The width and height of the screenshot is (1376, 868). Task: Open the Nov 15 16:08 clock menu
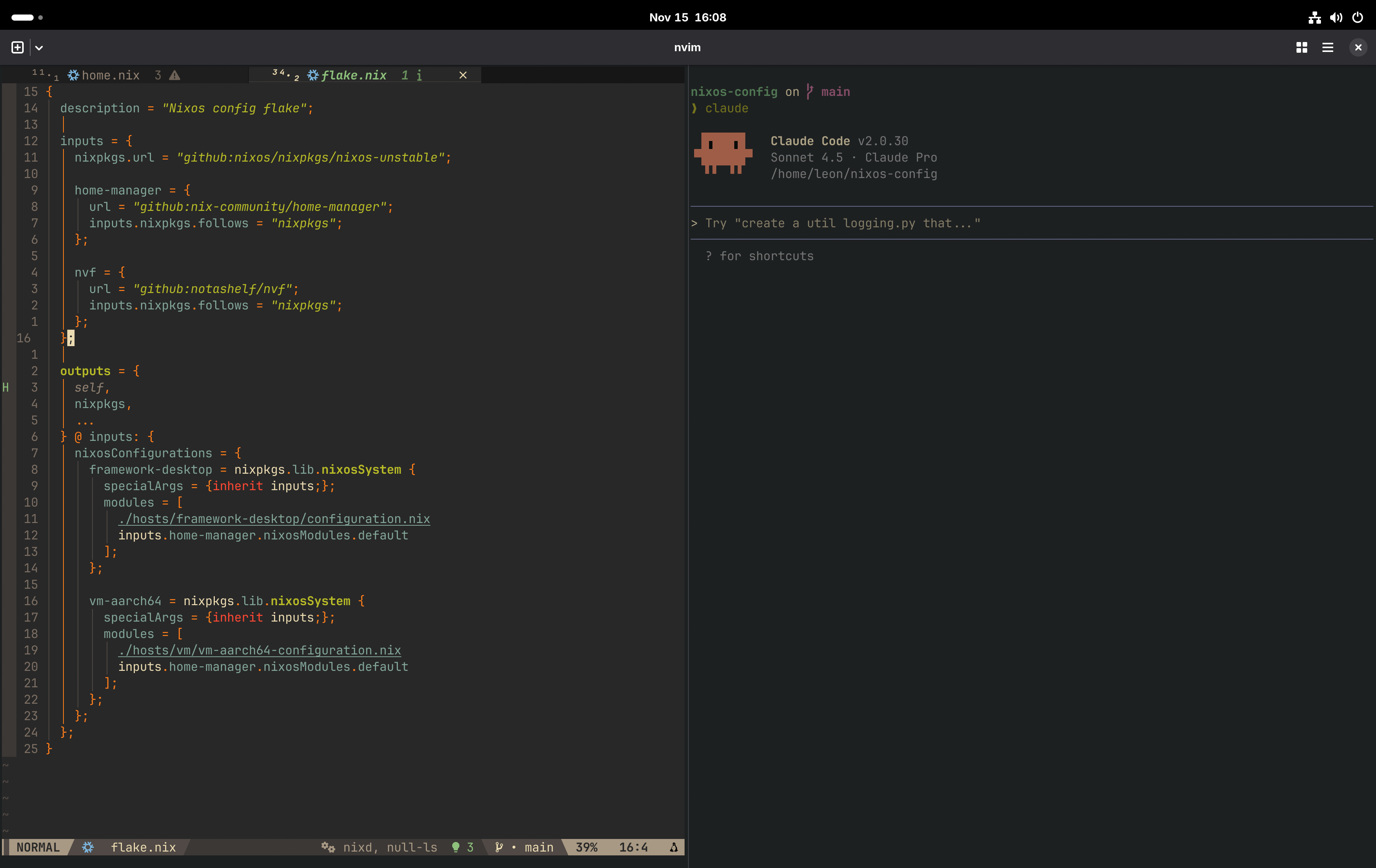pyautogui.click(x=688, y=18)
